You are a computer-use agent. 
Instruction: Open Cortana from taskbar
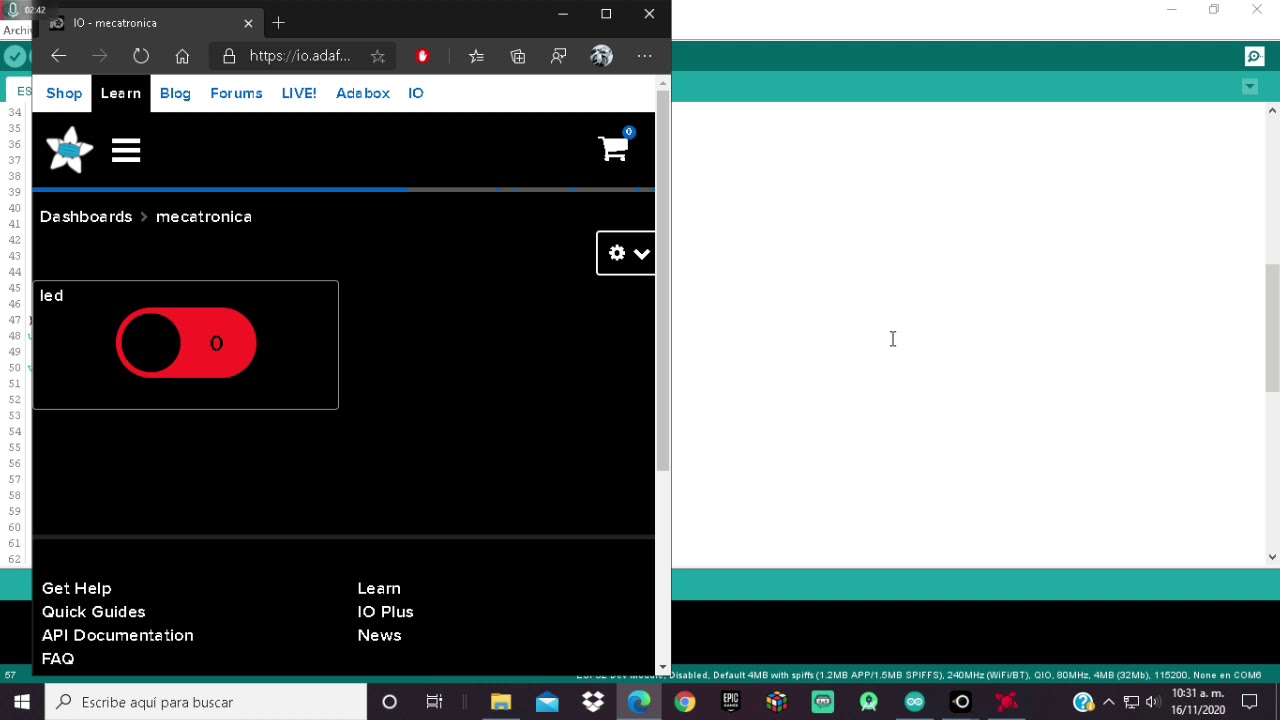click(389, 702)
